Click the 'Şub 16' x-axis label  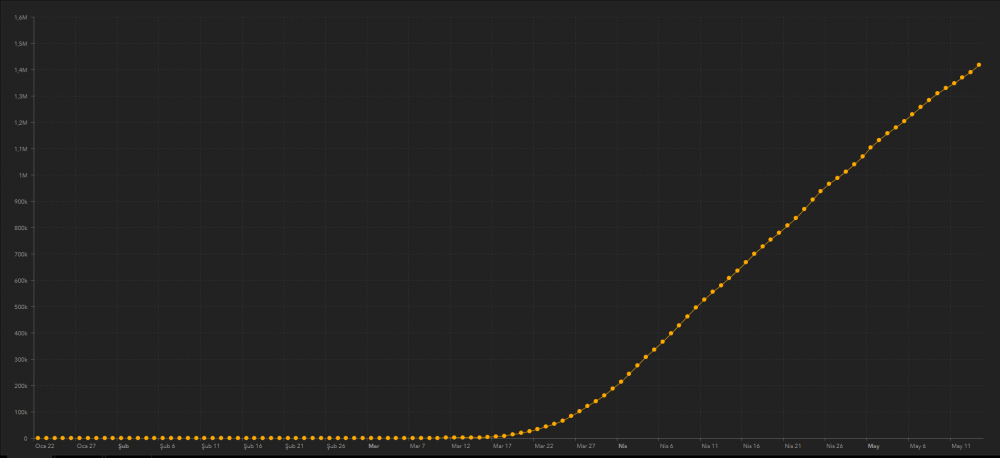pyautogui.click(x=253, y=447)
